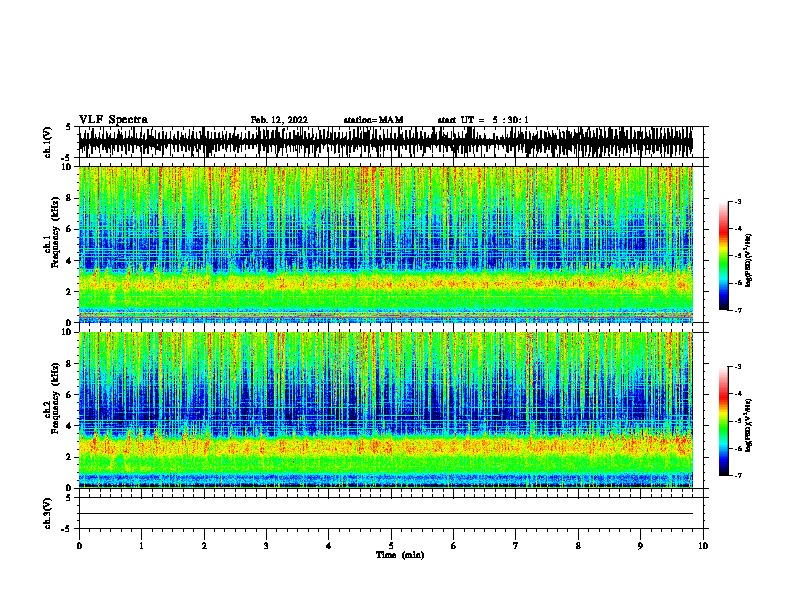Click the "ch.2 Frequency (kHz)" axis label

tap(51, 398)
